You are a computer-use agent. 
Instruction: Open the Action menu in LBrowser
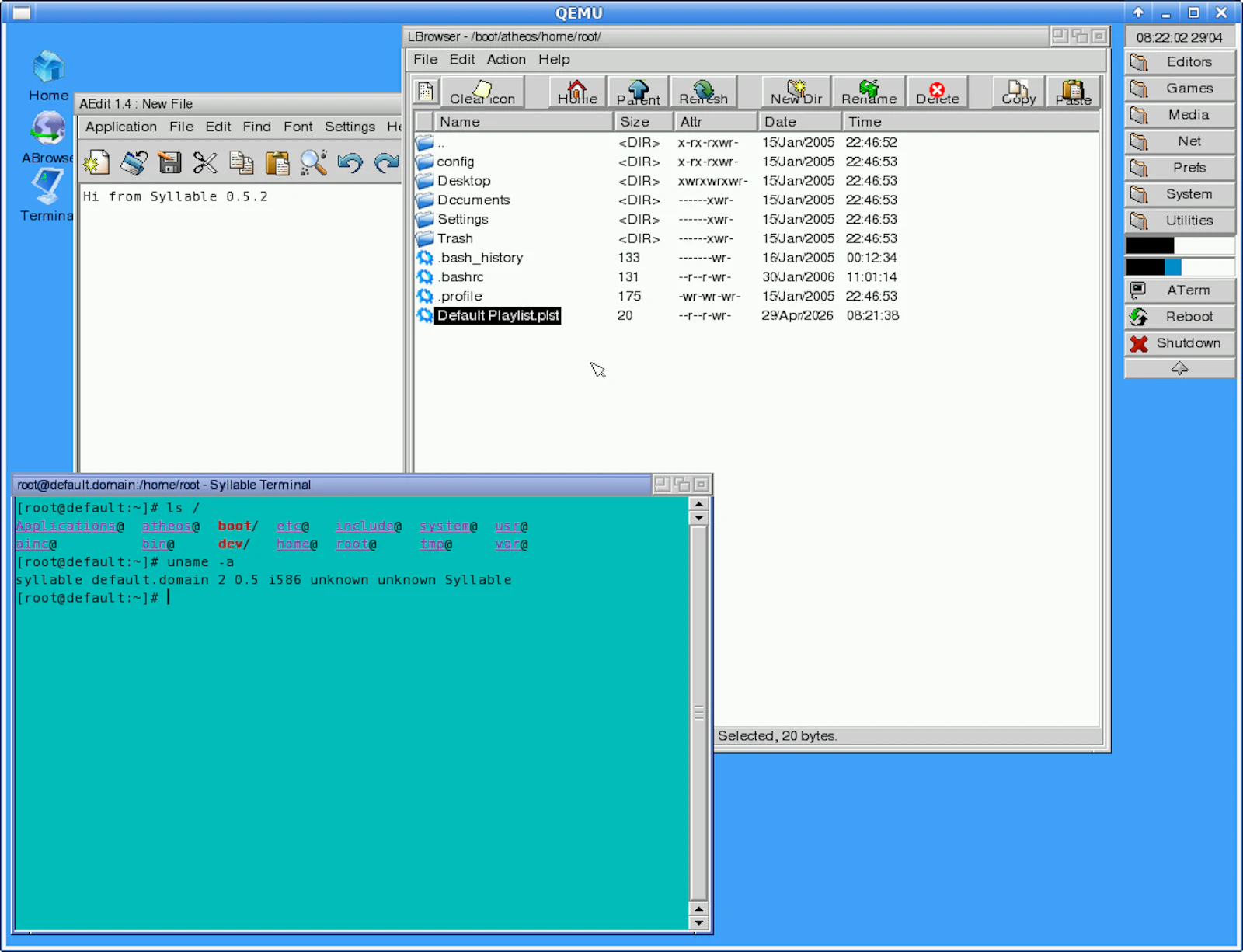[x=506, y=60]
